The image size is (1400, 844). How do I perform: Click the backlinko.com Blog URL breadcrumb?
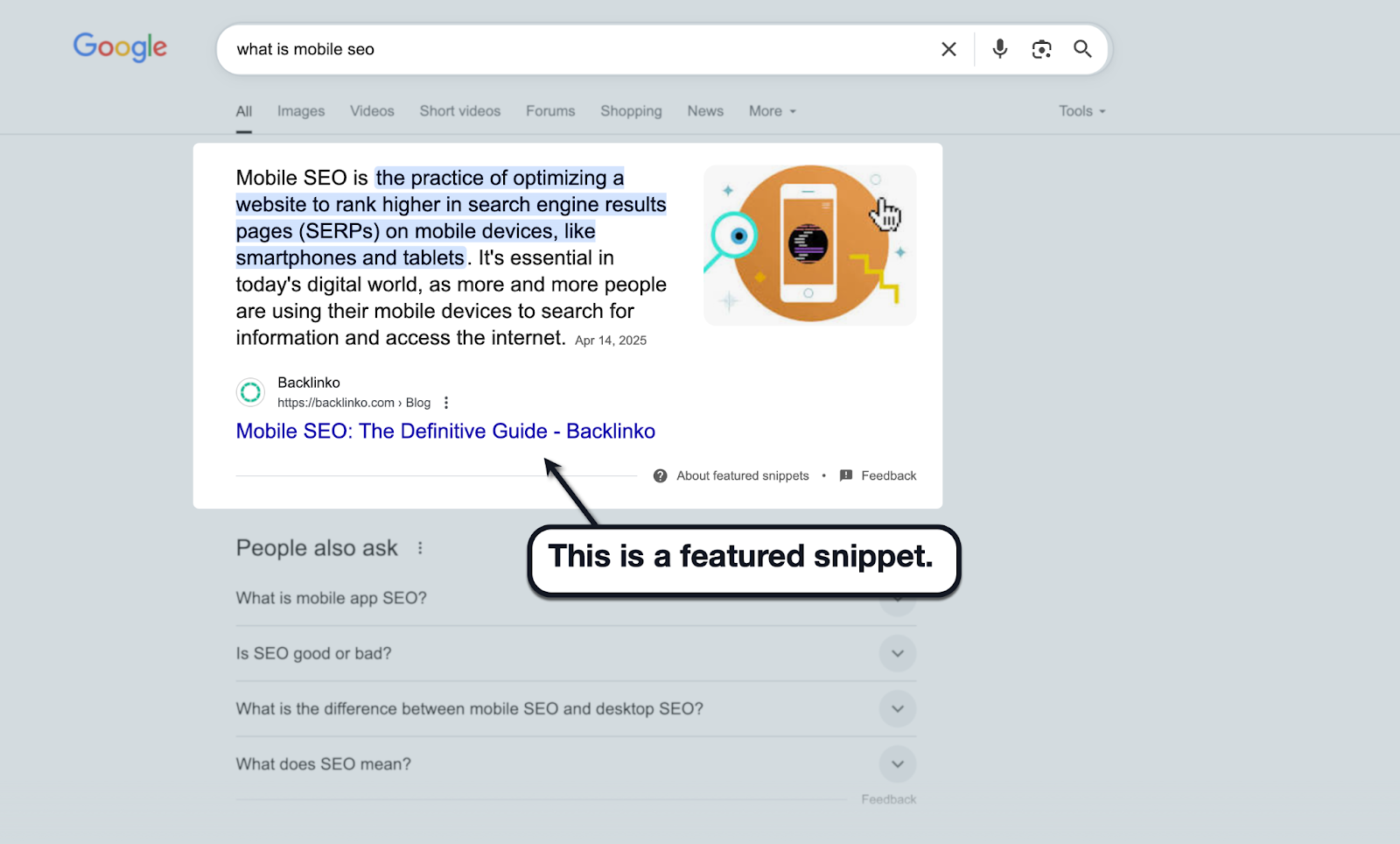coord(353,403)
